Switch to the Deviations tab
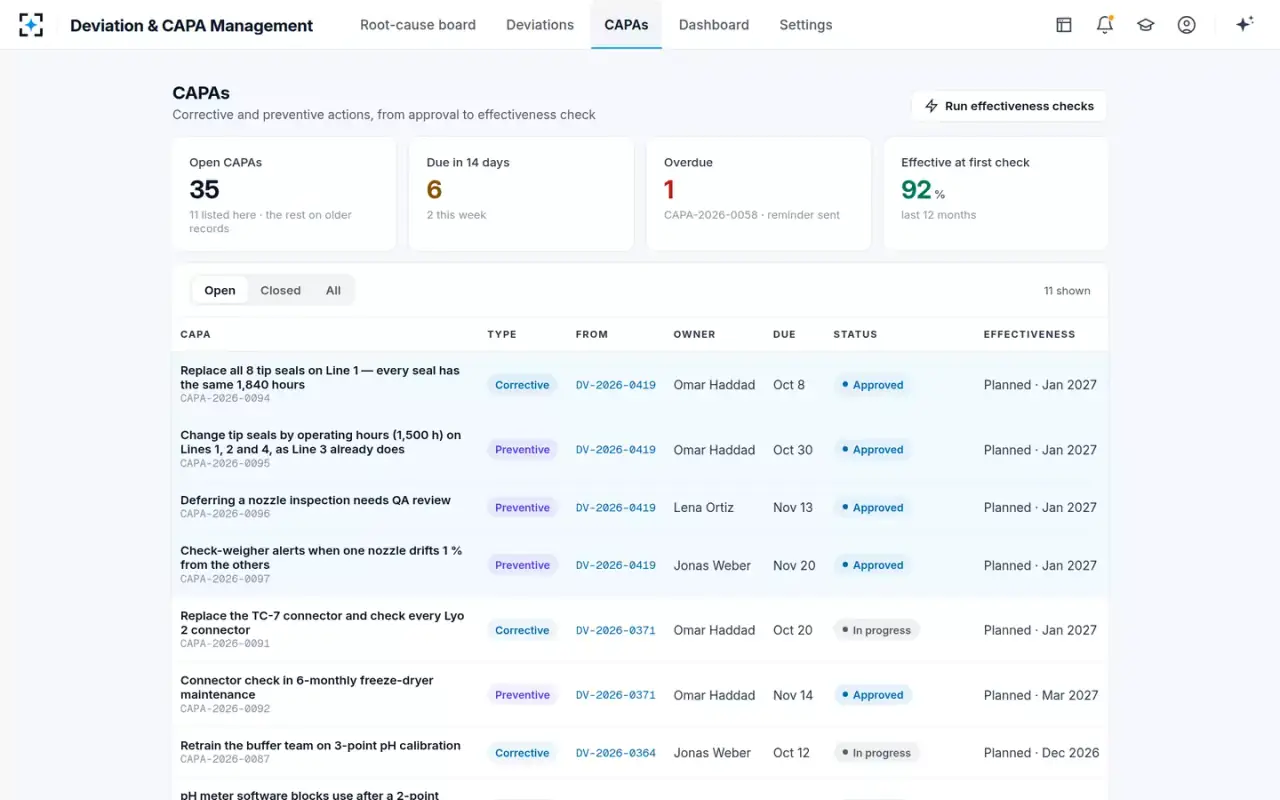 click(x=540, y=25)
